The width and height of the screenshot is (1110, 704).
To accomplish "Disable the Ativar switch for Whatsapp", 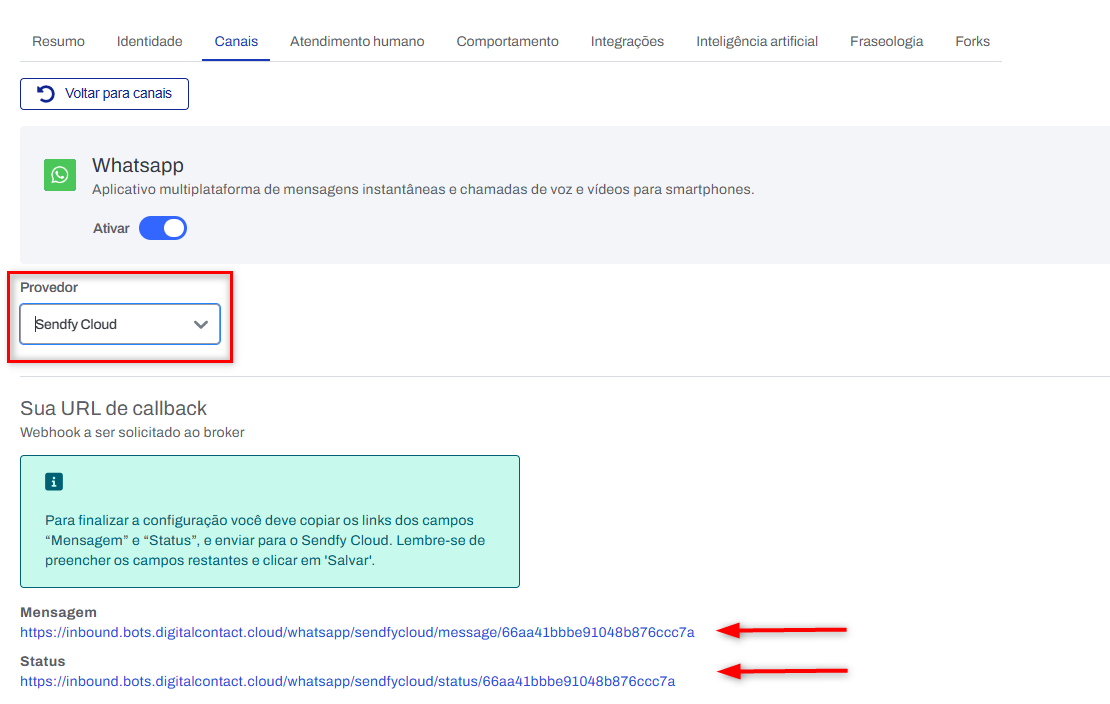I will coord(163,228).
